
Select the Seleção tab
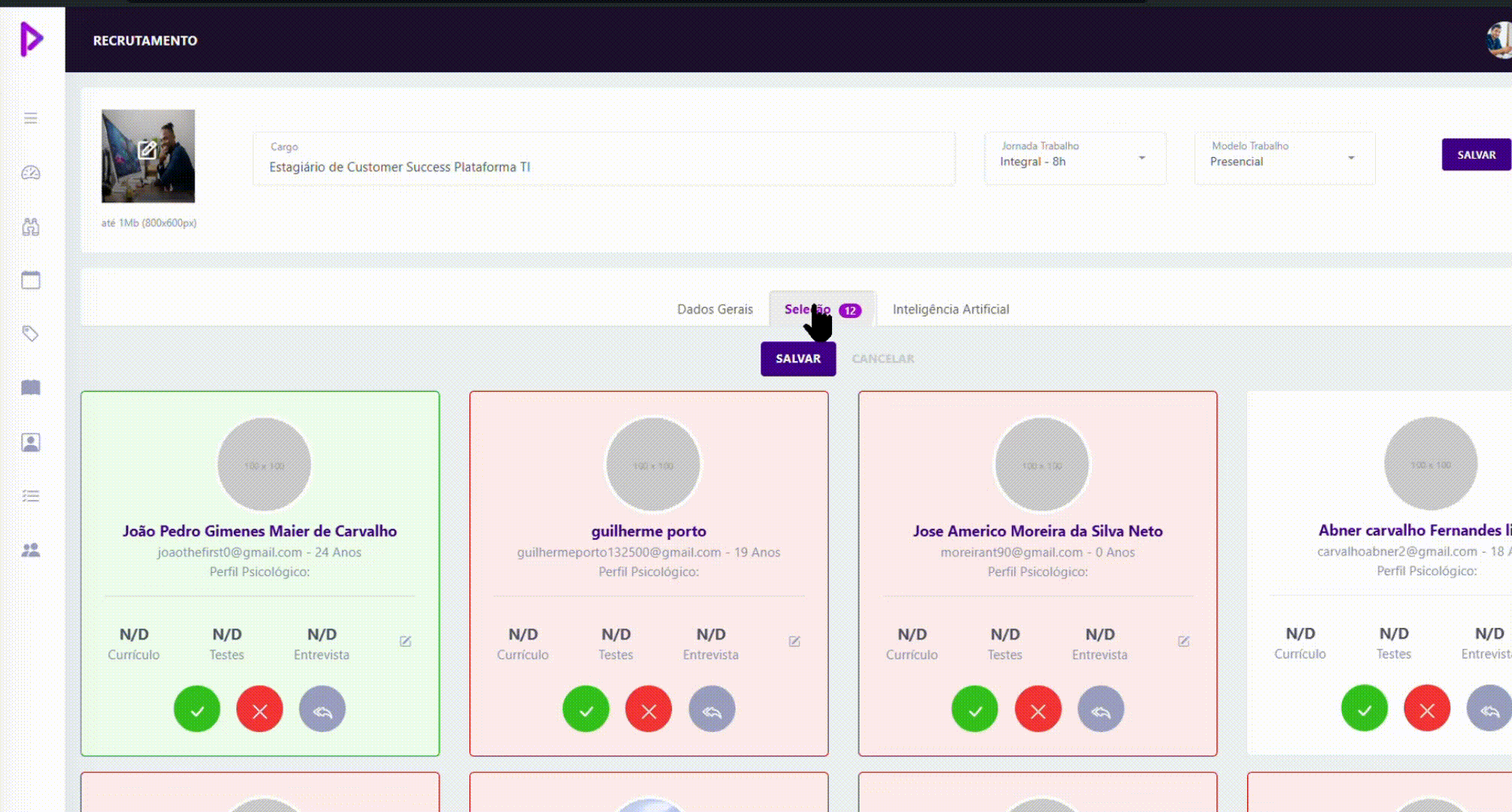822,309
